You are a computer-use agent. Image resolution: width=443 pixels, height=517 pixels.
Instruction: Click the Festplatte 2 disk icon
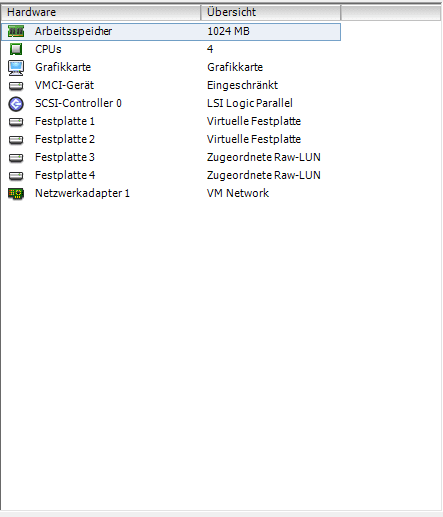tap(16, 140)
